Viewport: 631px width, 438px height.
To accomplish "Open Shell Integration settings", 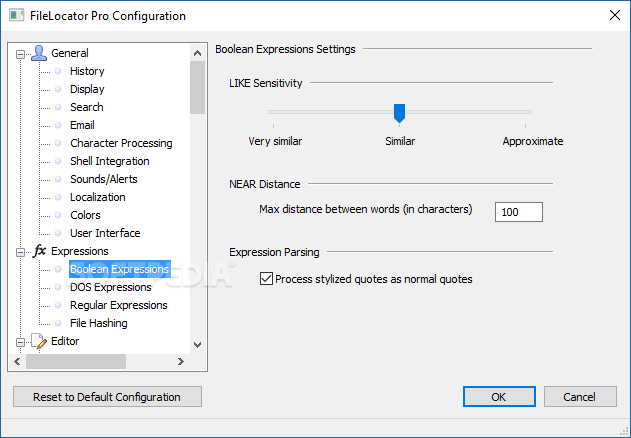I will pyautogui.click(x=109, y=161).
